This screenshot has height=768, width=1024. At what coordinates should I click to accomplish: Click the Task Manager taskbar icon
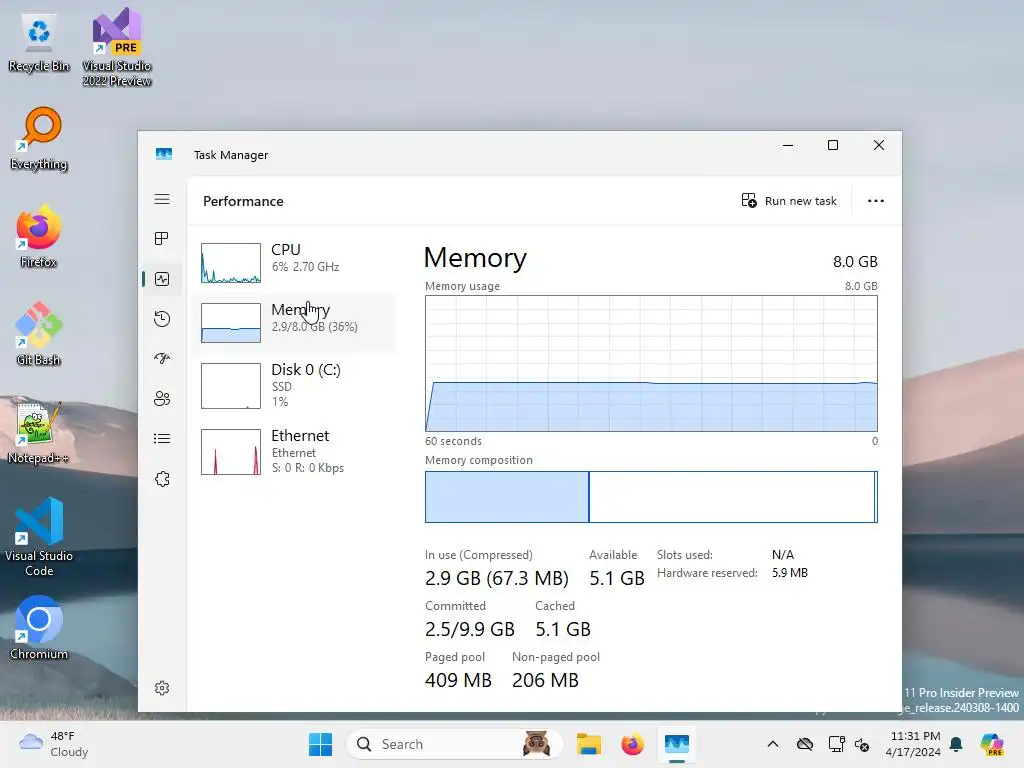click(x=677, y=744)
